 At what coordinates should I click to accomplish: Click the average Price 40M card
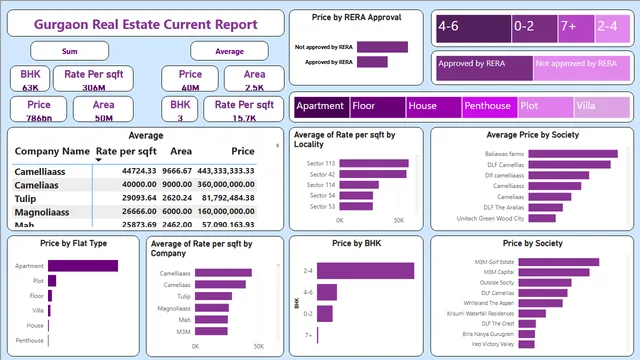click(190, 79)
